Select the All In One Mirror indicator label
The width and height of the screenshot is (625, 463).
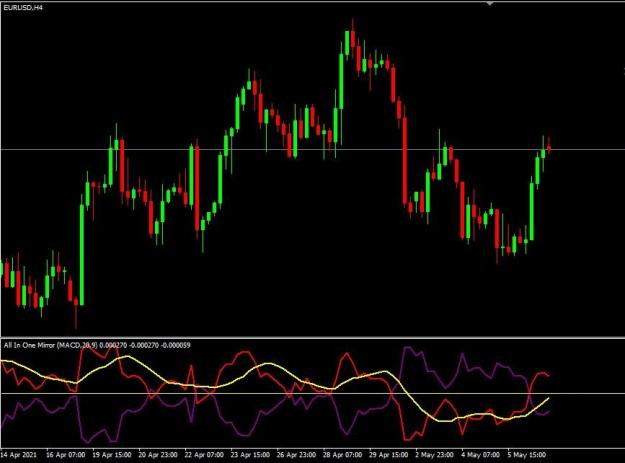tap(97, 345)
